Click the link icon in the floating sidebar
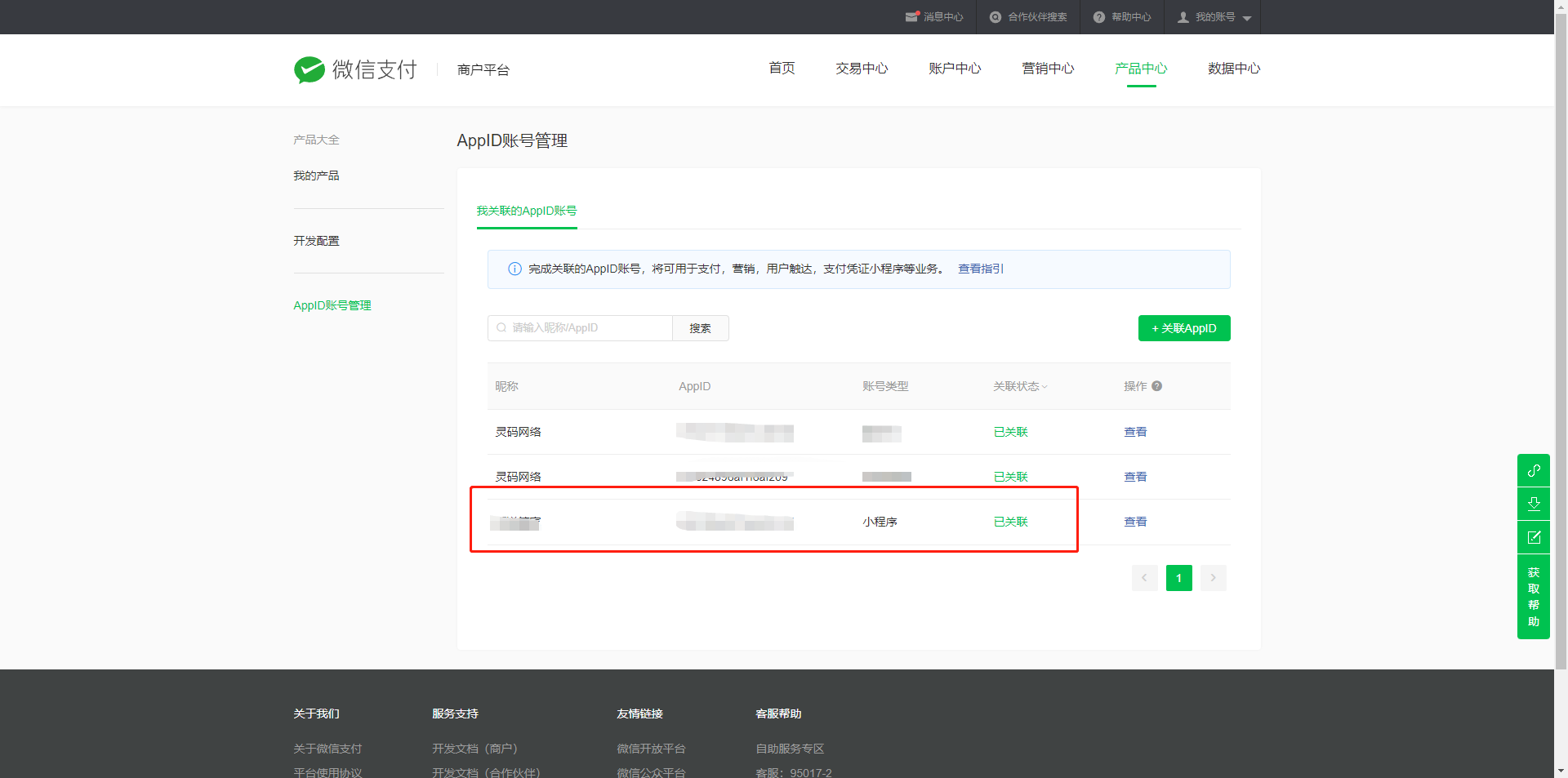The width and height of the screenshot is (1568, 778). [1534, 470]
